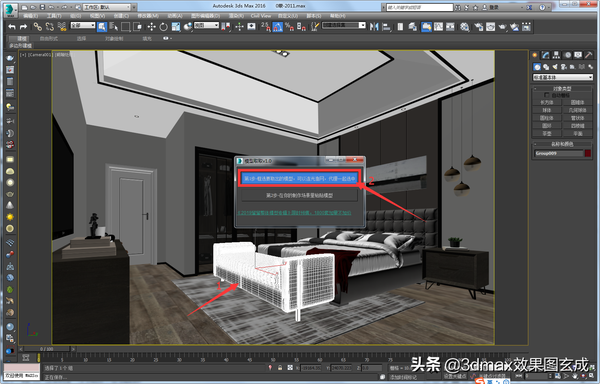Open the selection filter dropdown
Viewport: 600px width, 384px height.
pos(83,25)
